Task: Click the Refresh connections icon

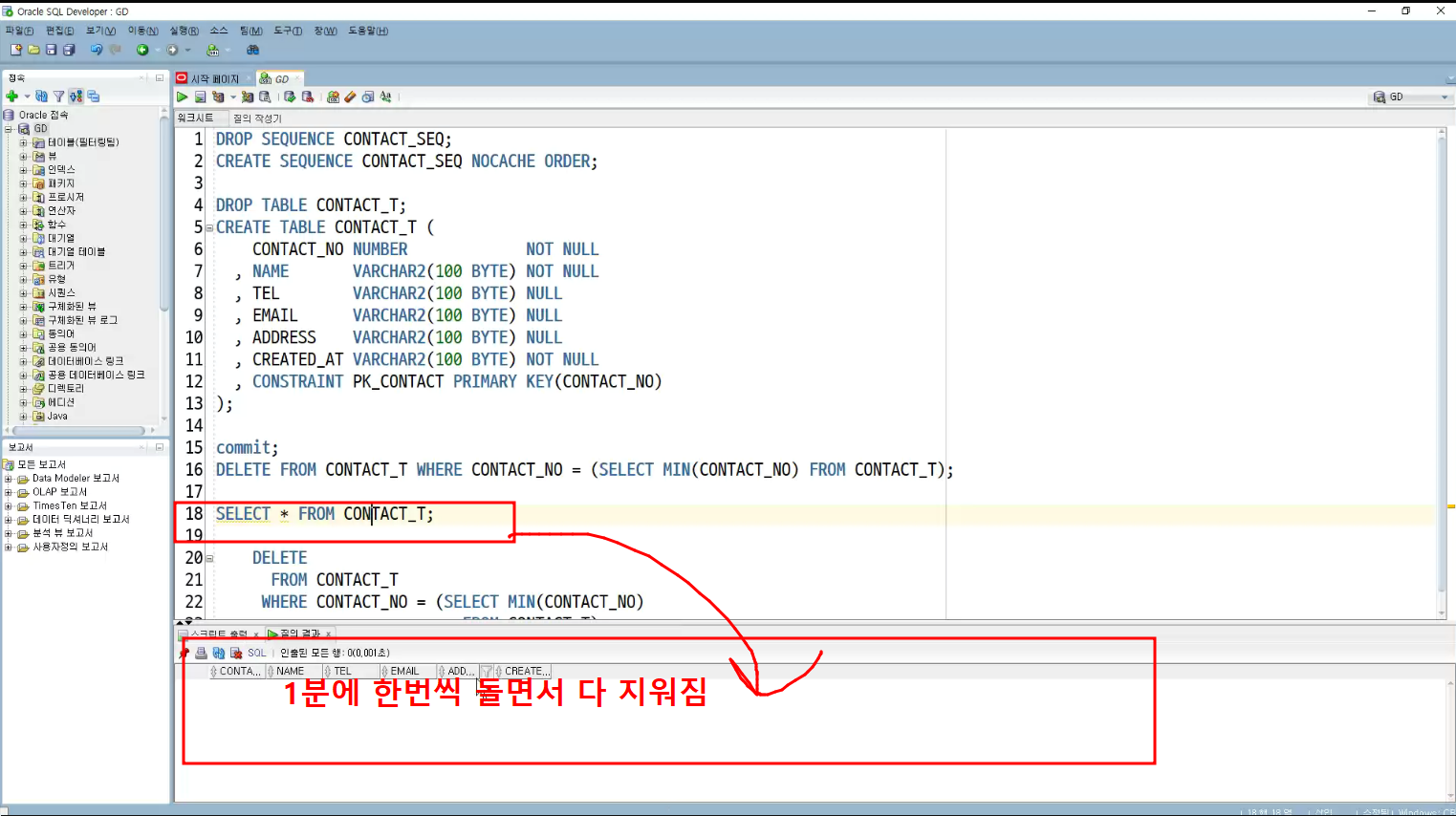Action: [x=41, y=97]
